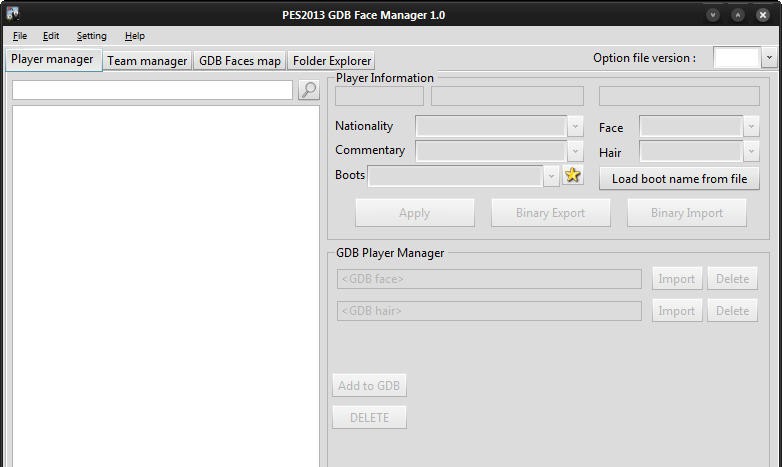Screen dimensions: 782x467
Task: Click the first Player Information field
Action: point(379,96)
